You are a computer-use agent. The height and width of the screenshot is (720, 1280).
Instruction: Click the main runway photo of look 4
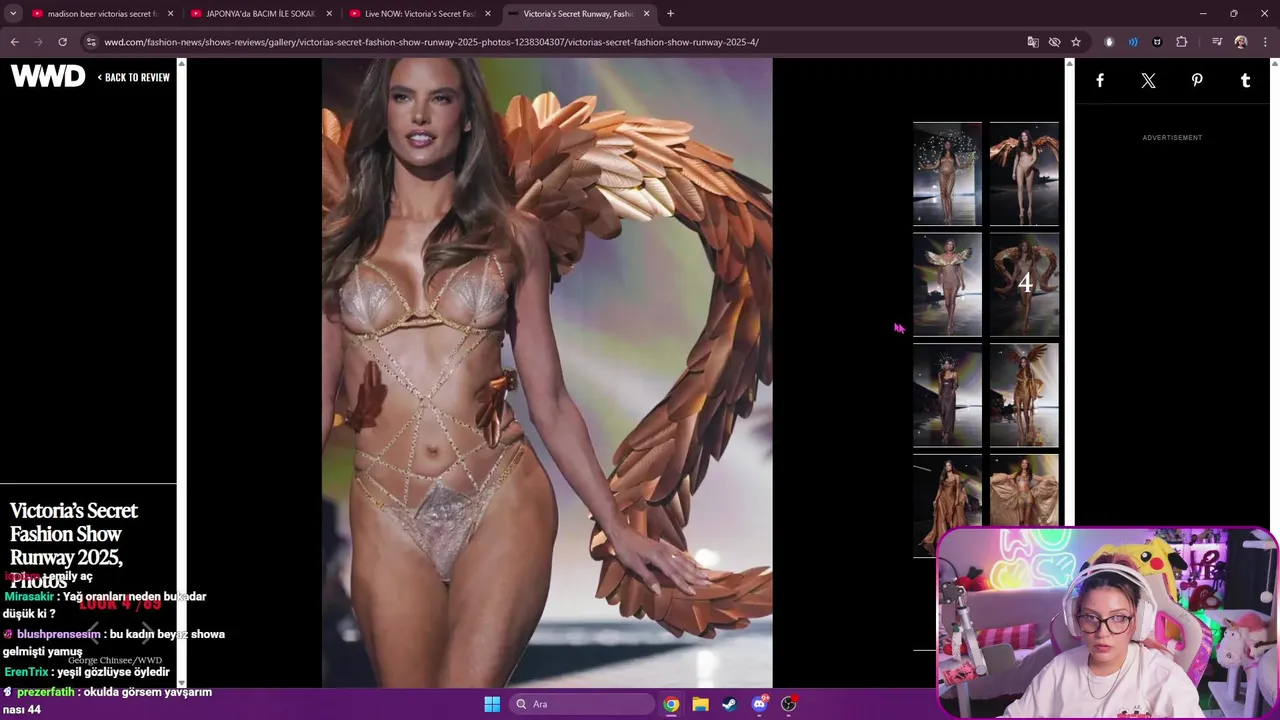tap(547, 373)
